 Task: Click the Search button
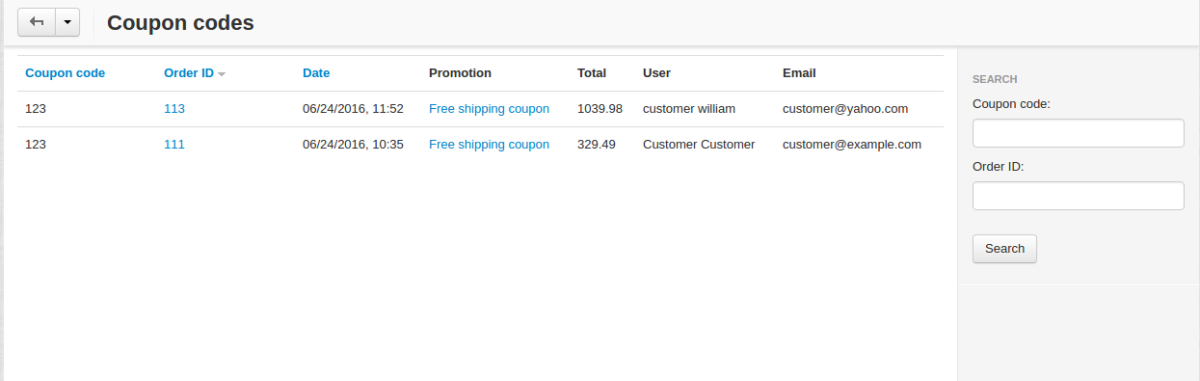pyautogui.click(x=1004, y=248)
